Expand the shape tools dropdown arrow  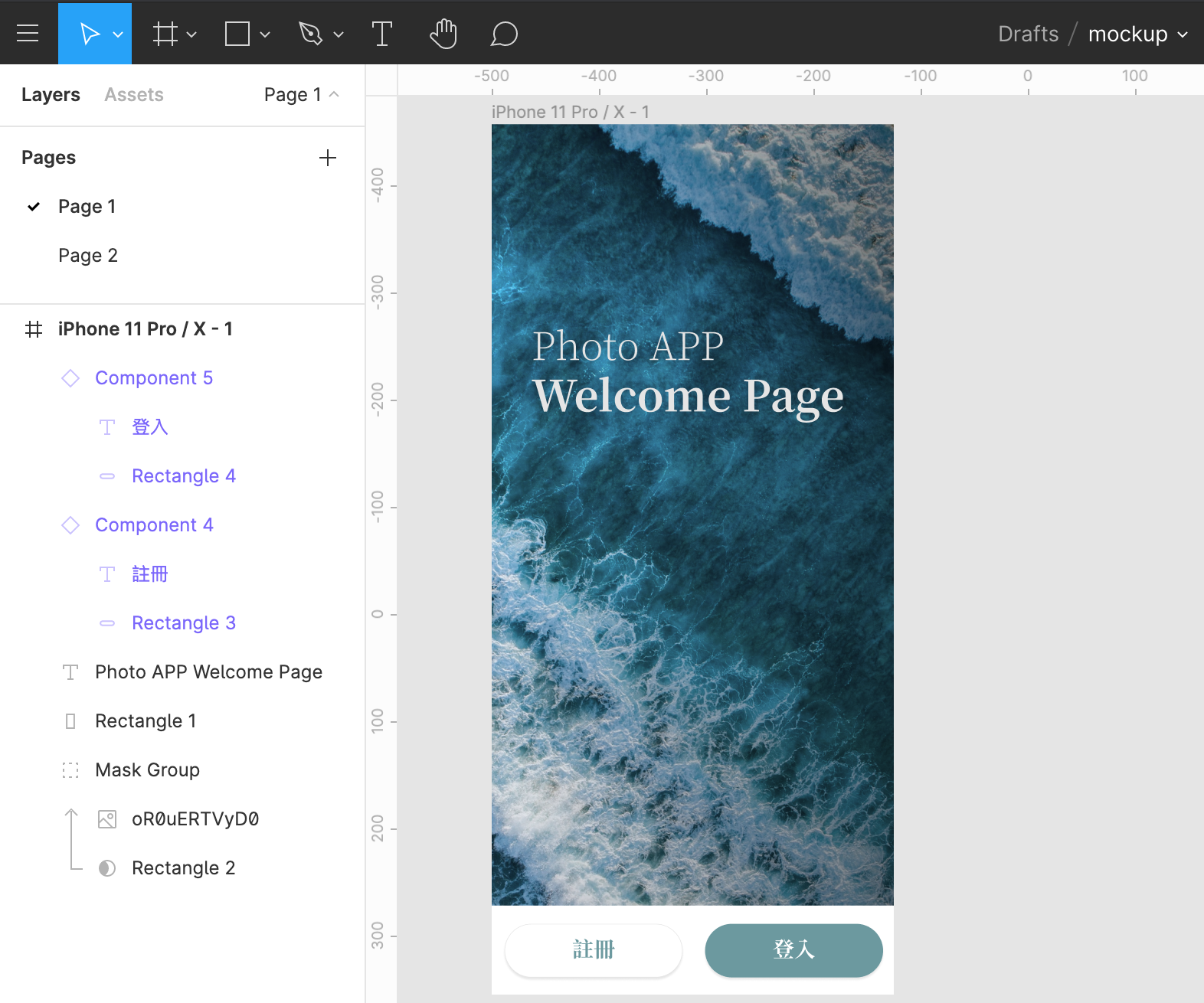click(x=265, y=34)
